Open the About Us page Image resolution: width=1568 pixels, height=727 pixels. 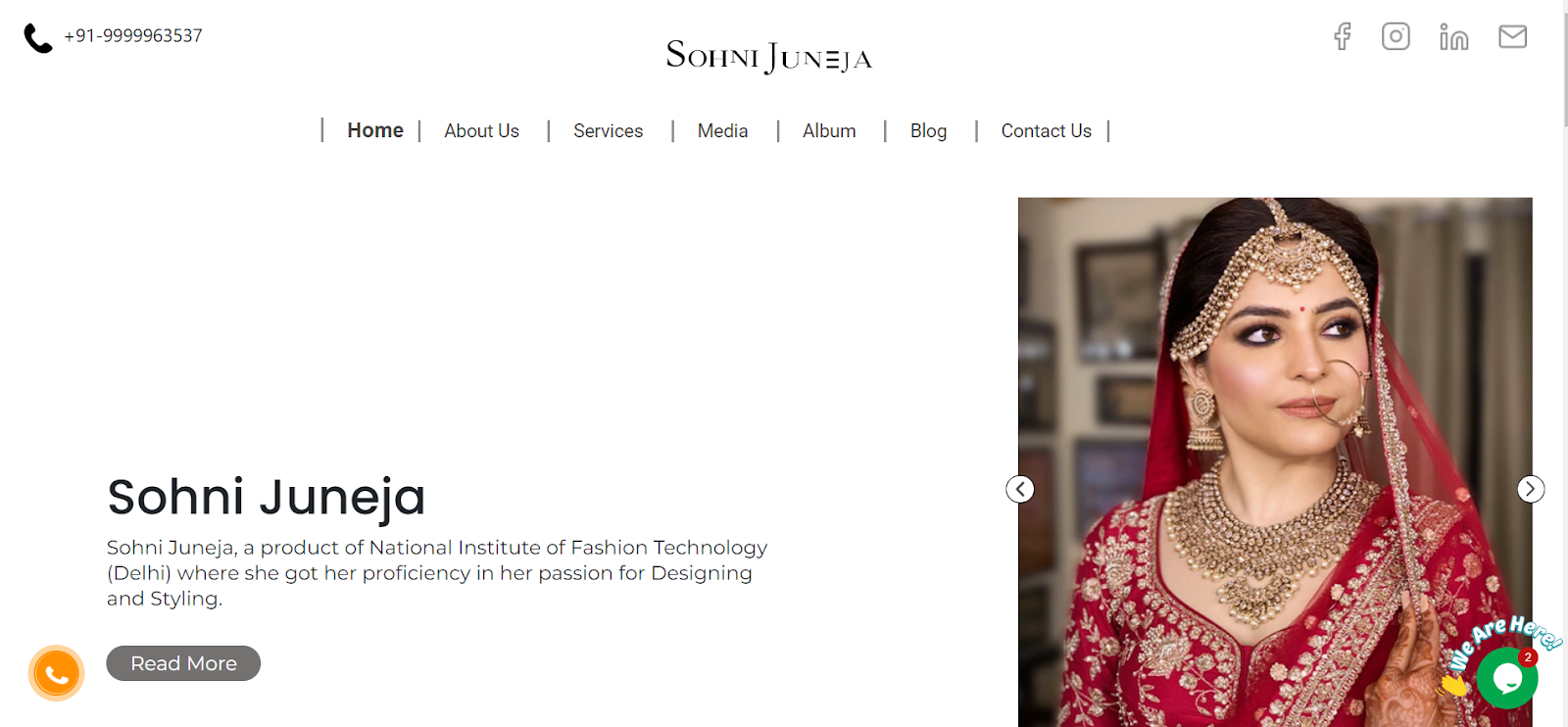[x=481, y=130]
